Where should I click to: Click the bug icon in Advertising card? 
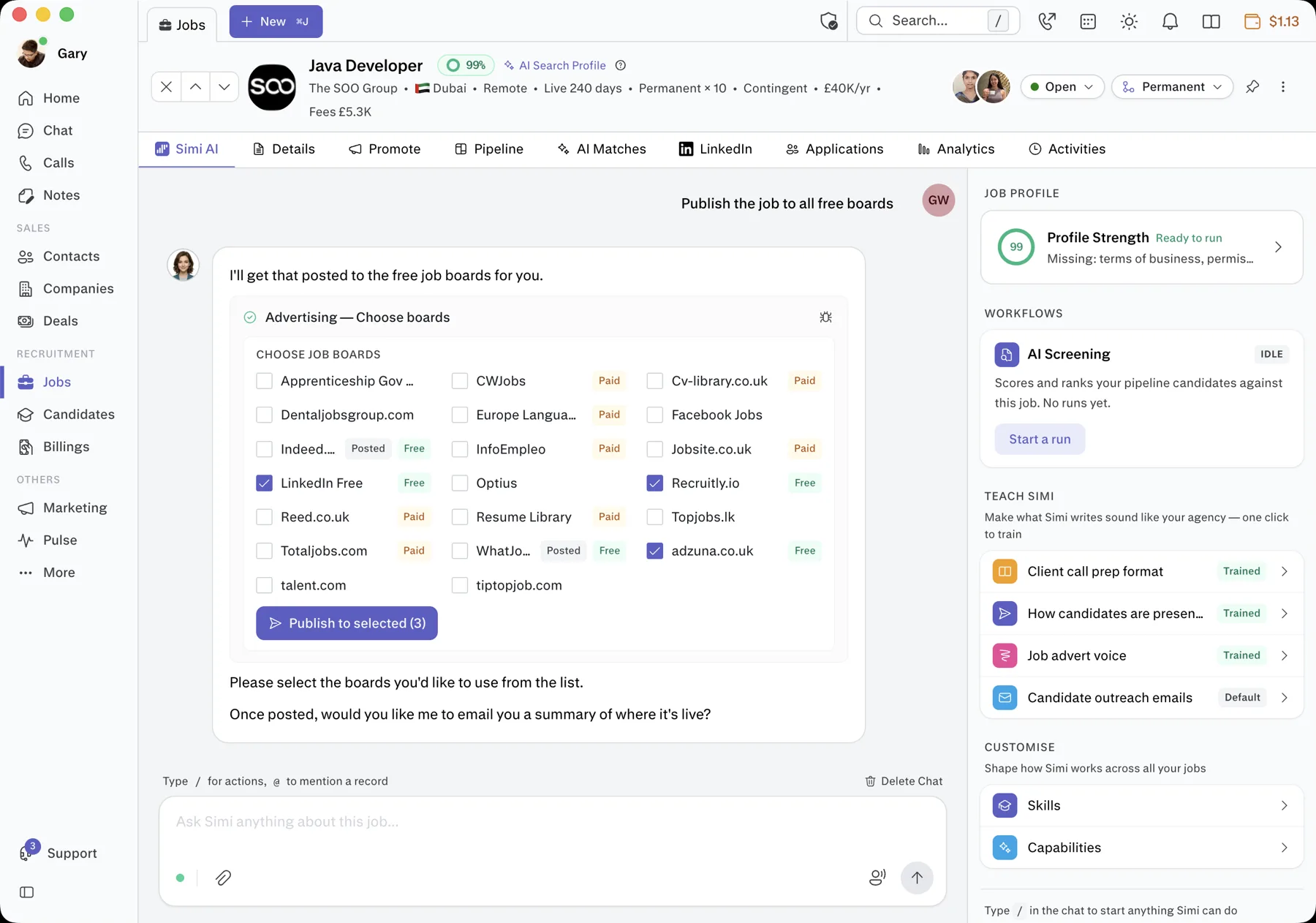coord(825,317)
